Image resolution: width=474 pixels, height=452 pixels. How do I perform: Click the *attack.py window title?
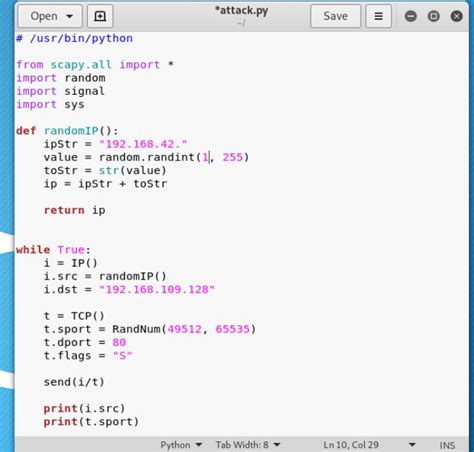pos(241,11)
